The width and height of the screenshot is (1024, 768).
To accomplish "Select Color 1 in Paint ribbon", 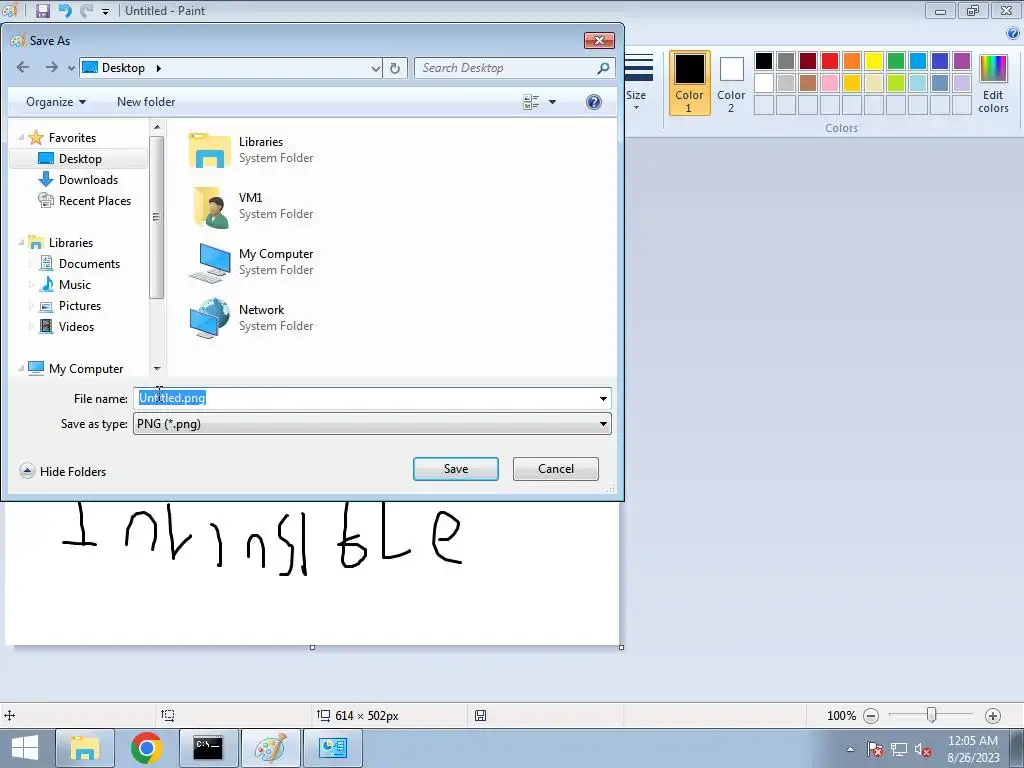I will coord(690,83).
